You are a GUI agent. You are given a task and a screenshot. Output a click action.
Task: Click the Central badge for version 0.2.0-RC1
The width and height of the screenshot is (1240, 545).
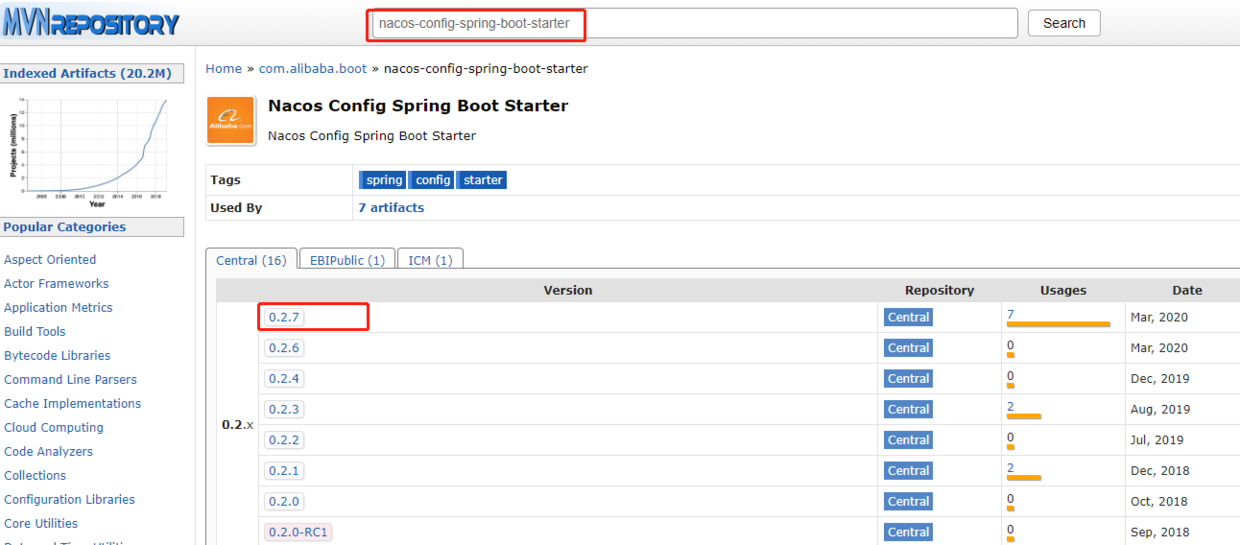click(x=908, y=532)
